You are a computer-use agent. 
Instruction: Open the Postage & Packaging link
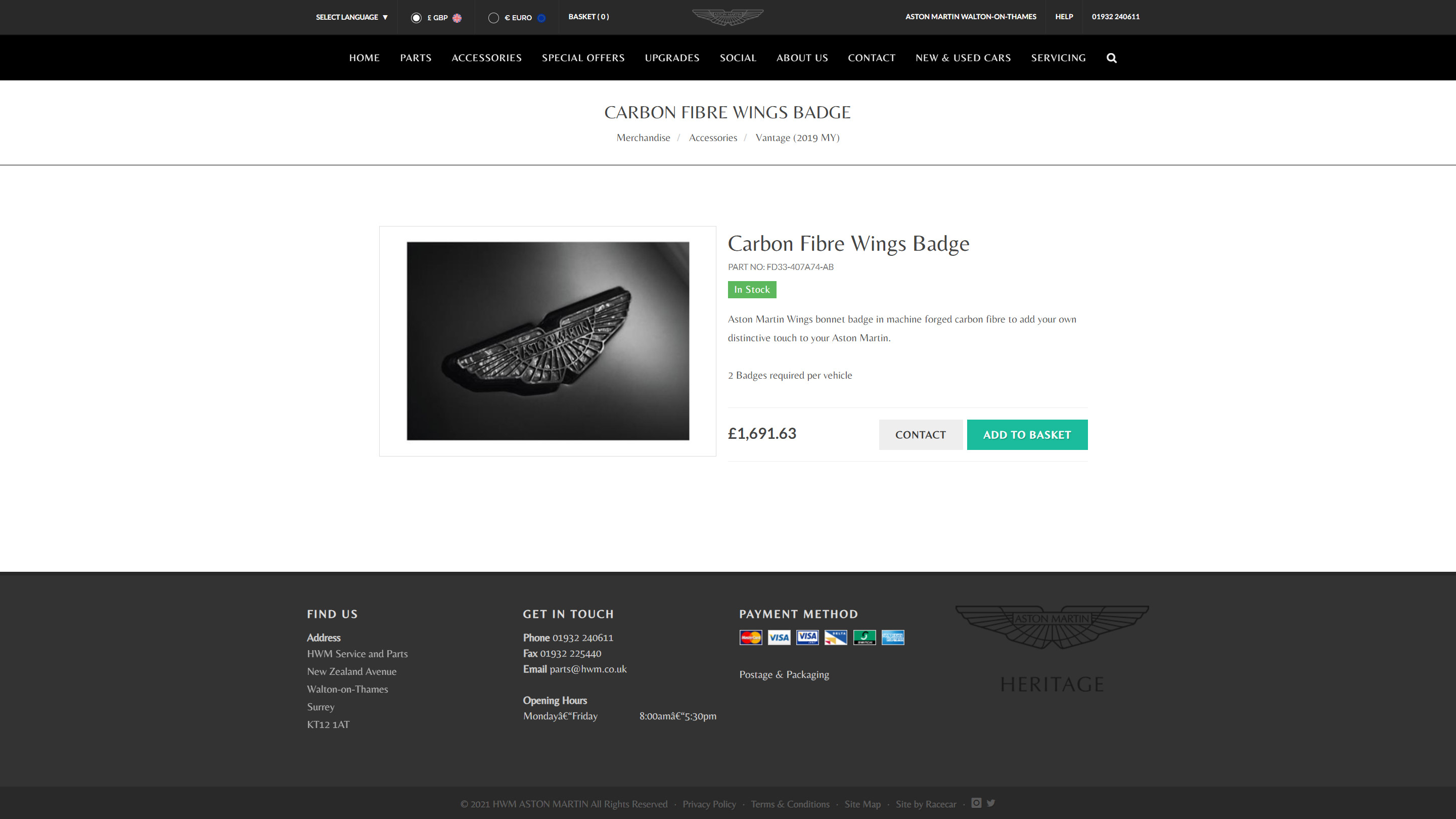click(x=784, y=674)
